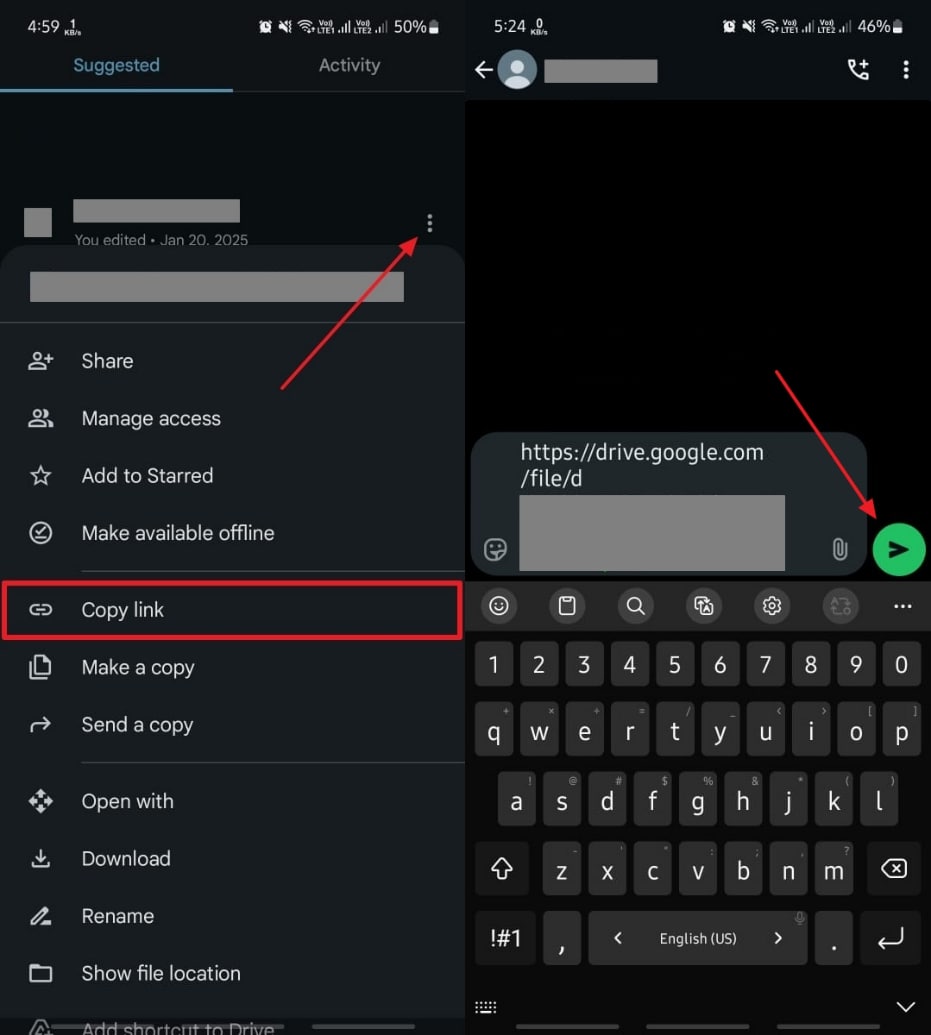This screenshot has width=931, height=1035.
Task: Tap the Share option
Action: [232, 360]
